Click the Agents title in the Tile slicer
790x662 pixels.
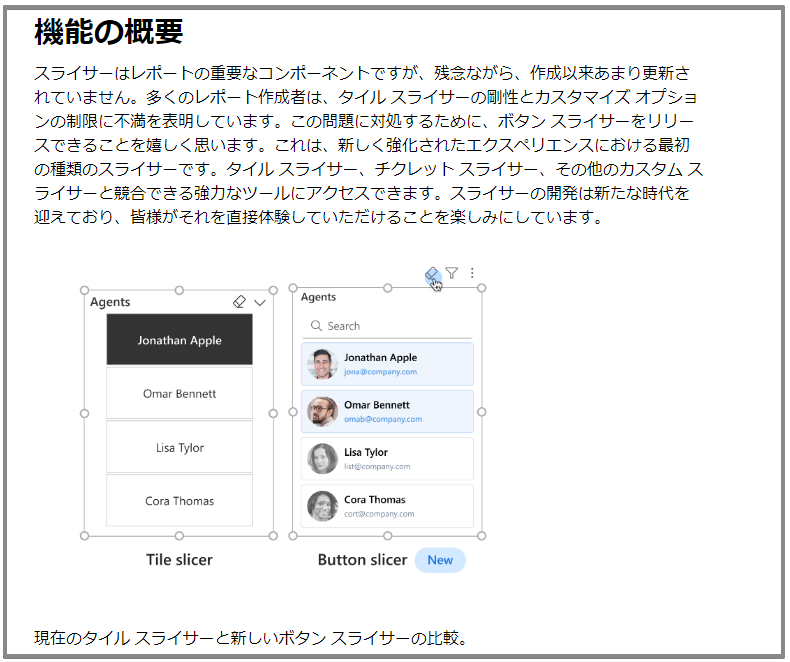pos(110,302)
